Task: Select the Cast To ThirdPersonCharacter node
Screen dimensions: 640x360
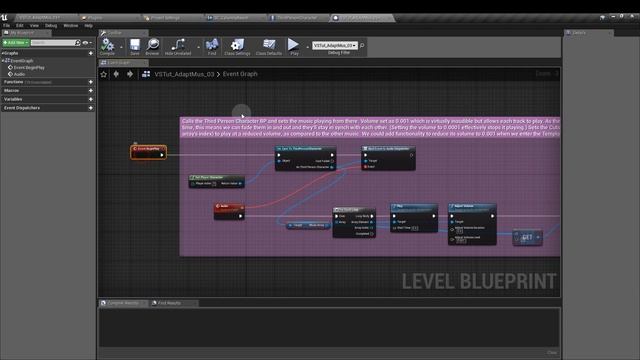Action: pyautogui.click(x=306, y=158)
